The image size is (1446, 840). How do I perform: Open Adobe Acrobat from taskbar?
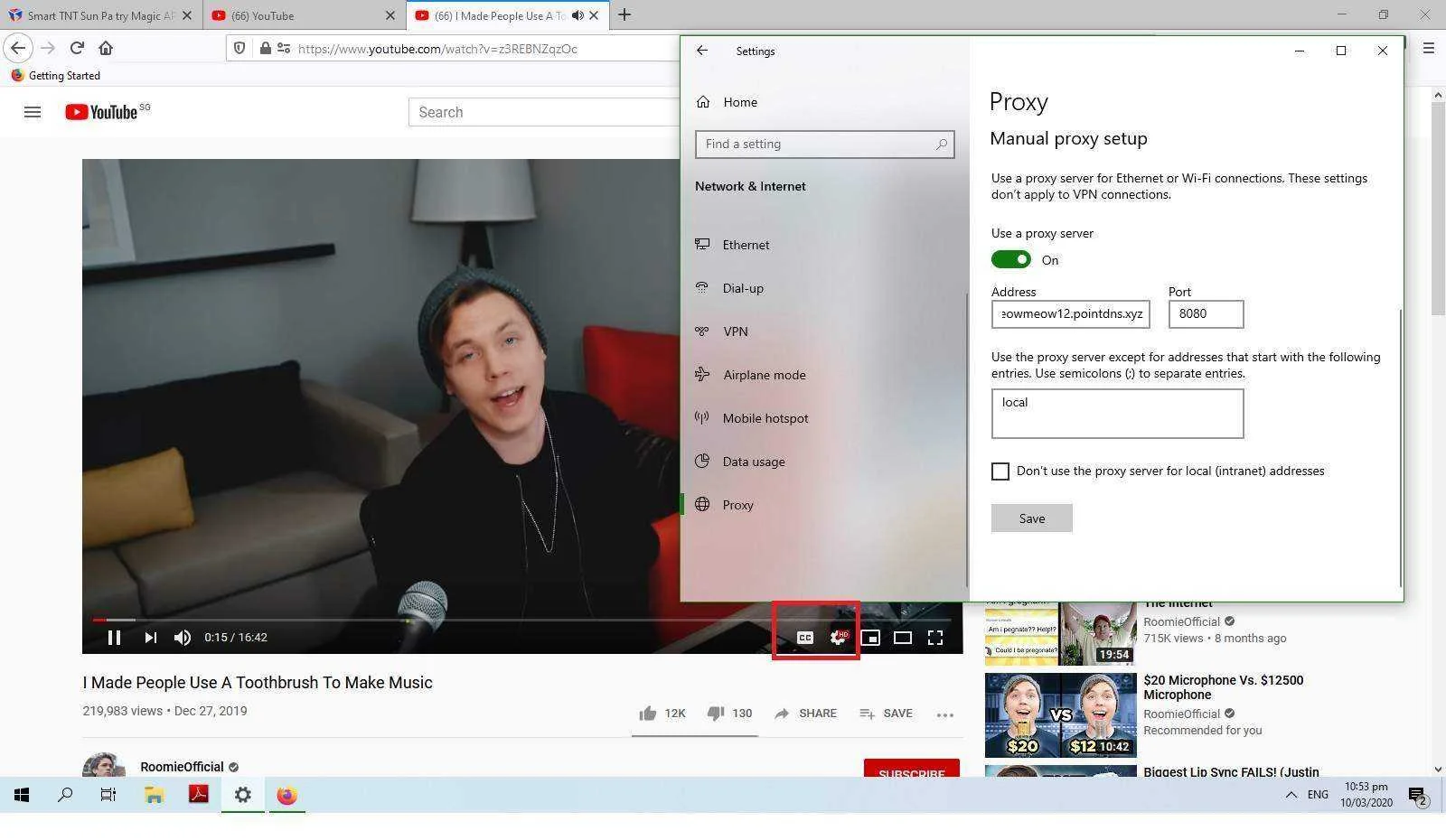coord(199,795)
